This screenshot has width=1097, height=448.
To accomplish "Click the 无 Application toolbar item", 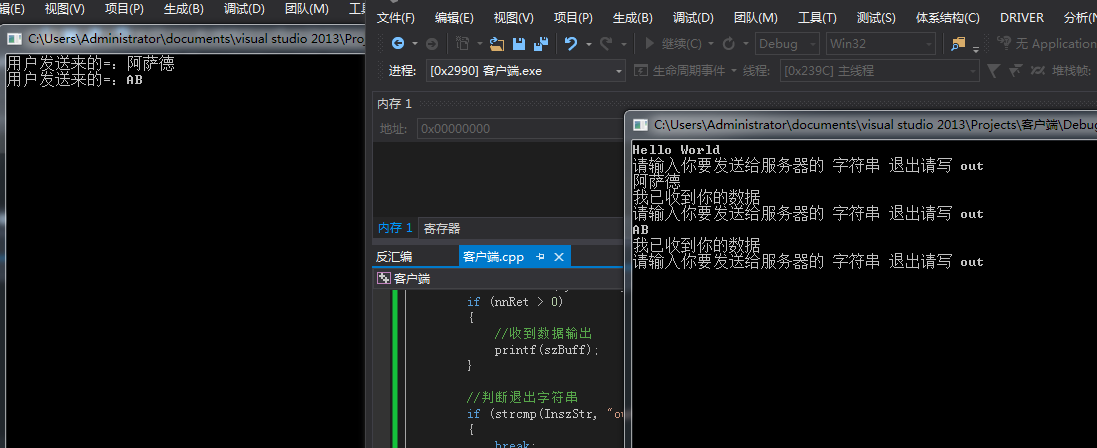I will coord(1046,43).
